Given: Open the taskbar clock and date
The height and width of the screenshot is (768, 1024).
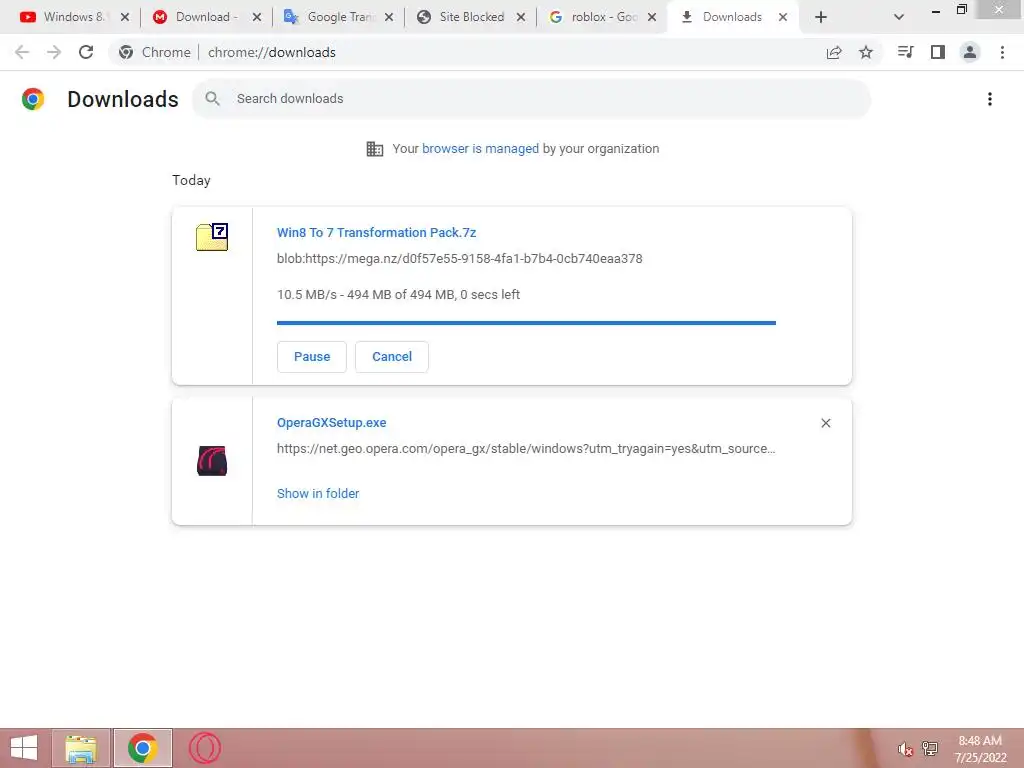Looking at the screenshot, I should (x=980, y=749).
